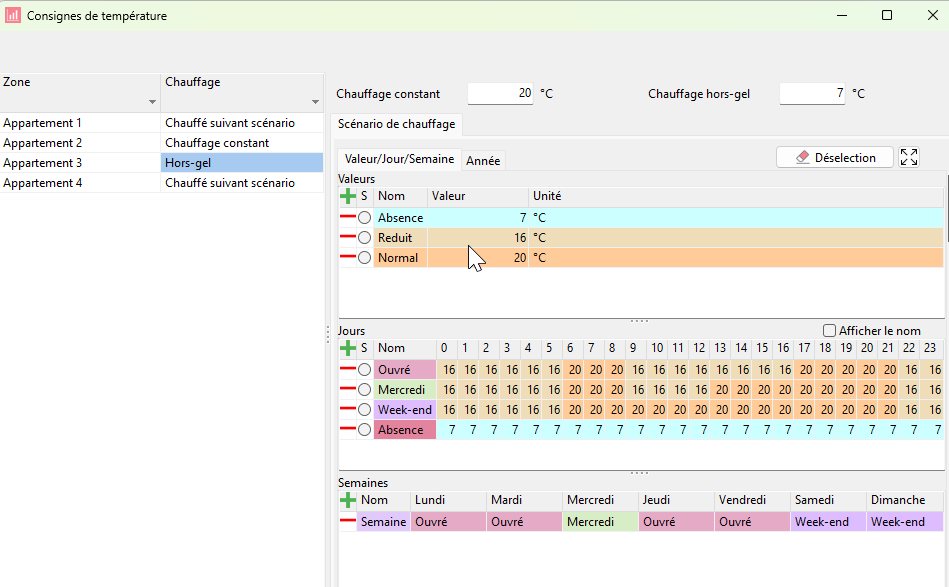Open the Scénario de chauffage tab
Screen dimensions: 949x587
(396, 124)
